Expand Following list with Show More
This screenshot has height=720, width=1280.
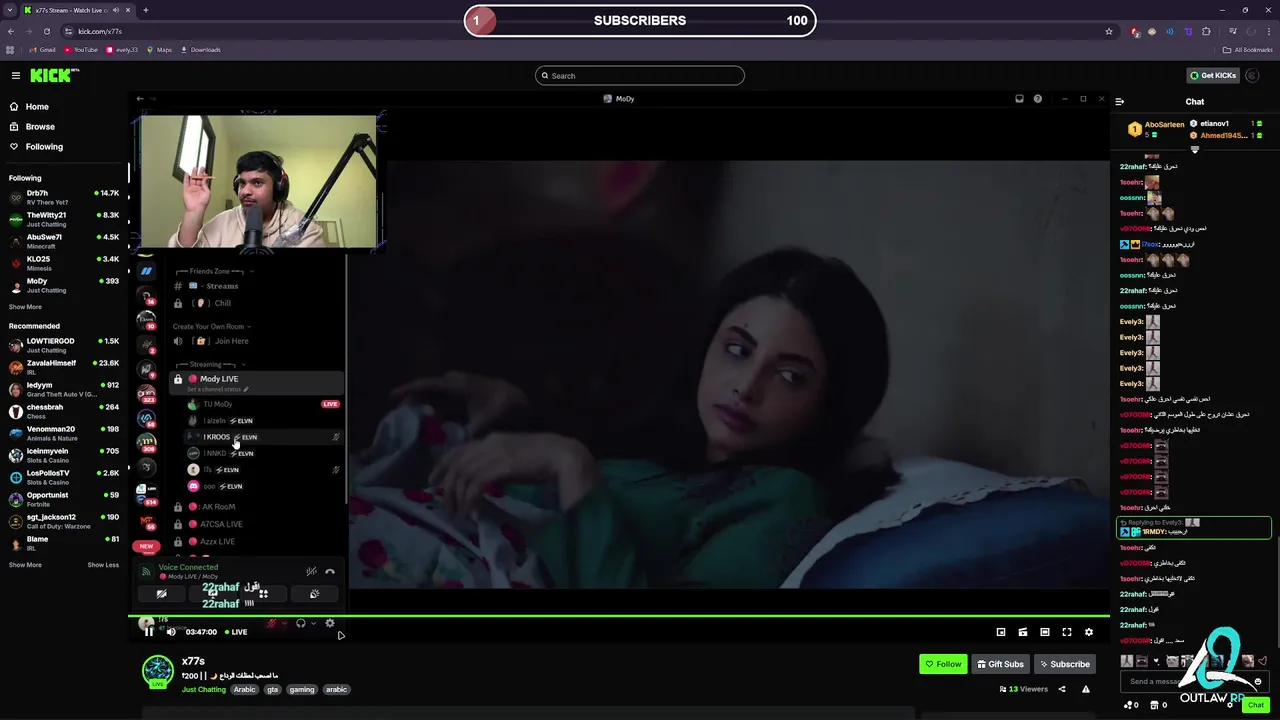pos(25,307)
